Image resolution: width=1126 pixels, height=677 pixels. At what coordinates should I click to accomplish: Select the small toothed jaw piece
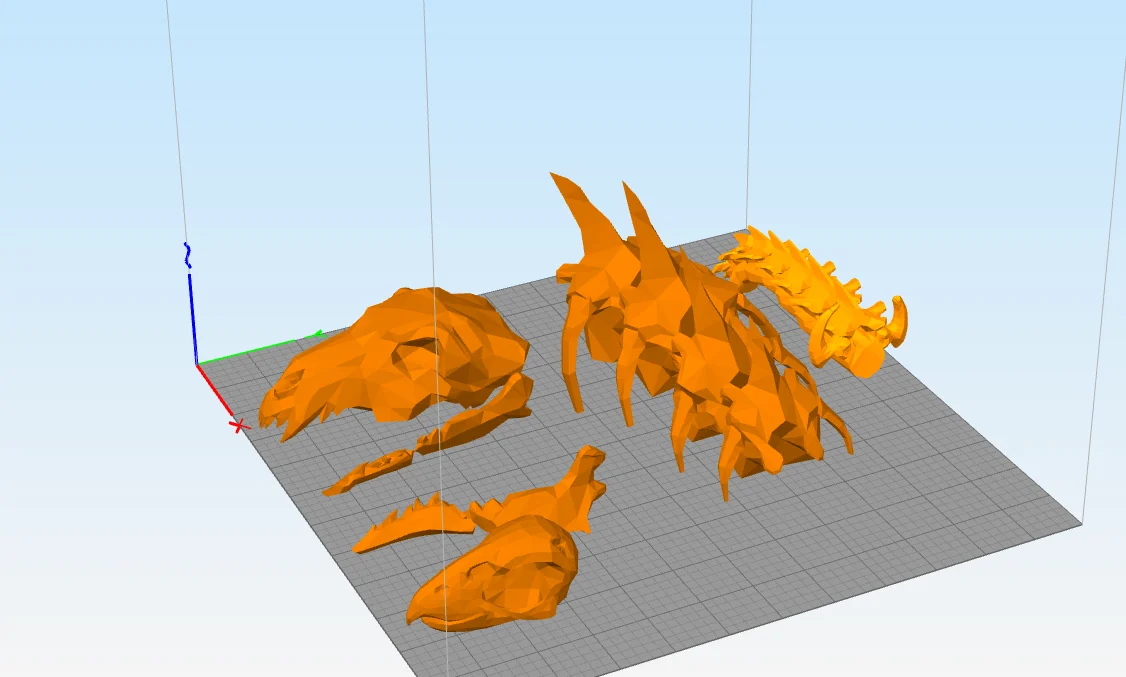(413, 524)
